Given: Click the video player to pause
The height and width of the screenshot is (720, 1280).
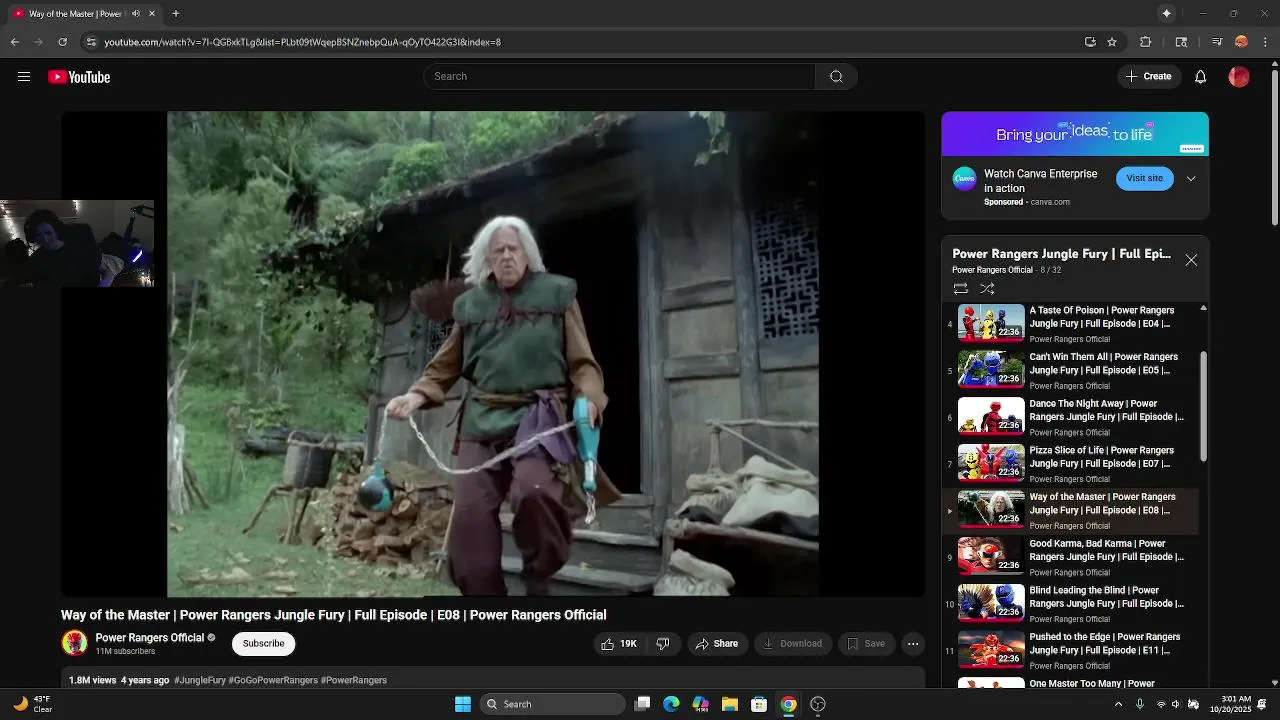Looking at the screenshot, I should (x=493, y=354).
